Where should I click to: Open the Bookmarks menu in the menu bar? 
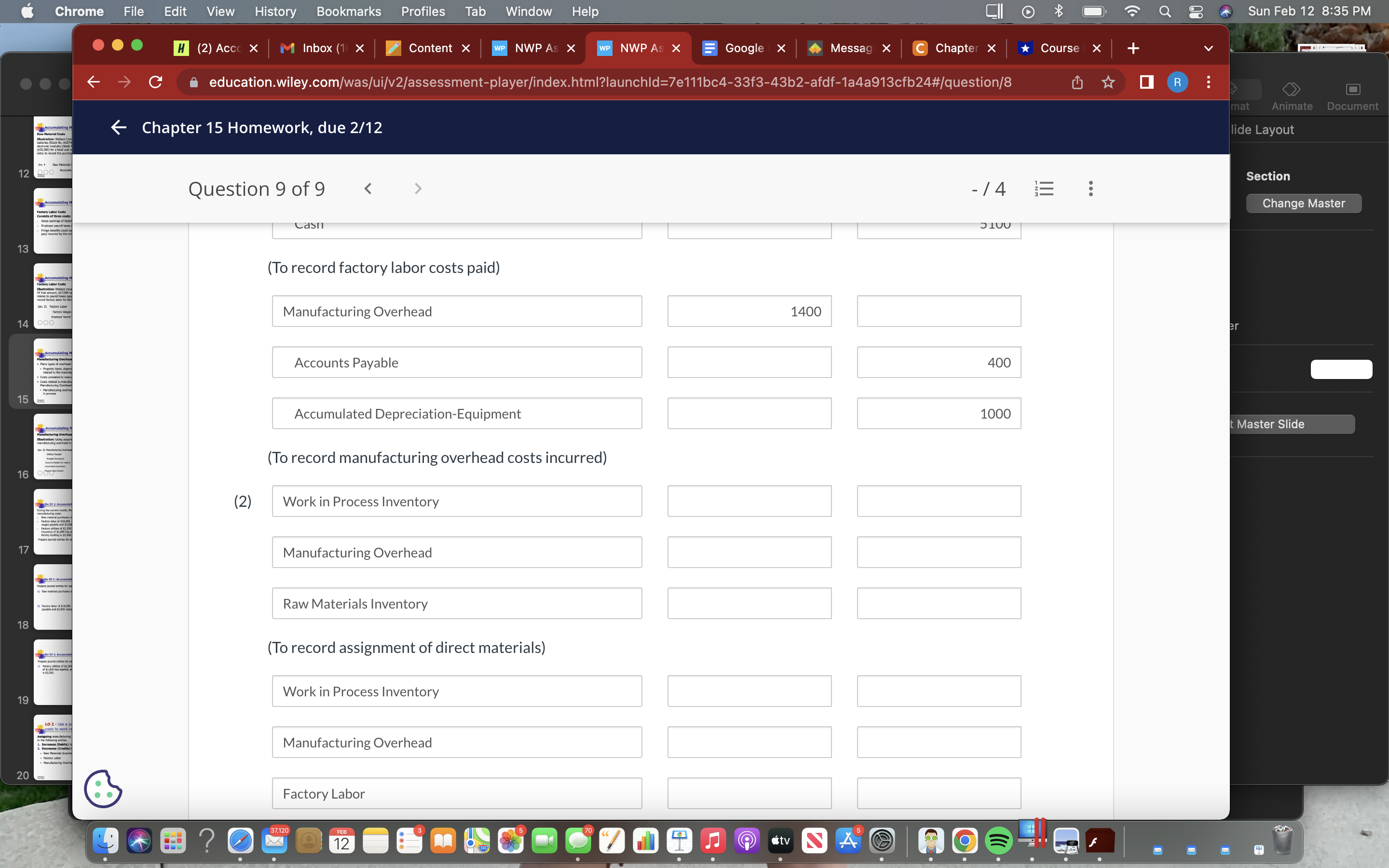(x=348, y=11)
